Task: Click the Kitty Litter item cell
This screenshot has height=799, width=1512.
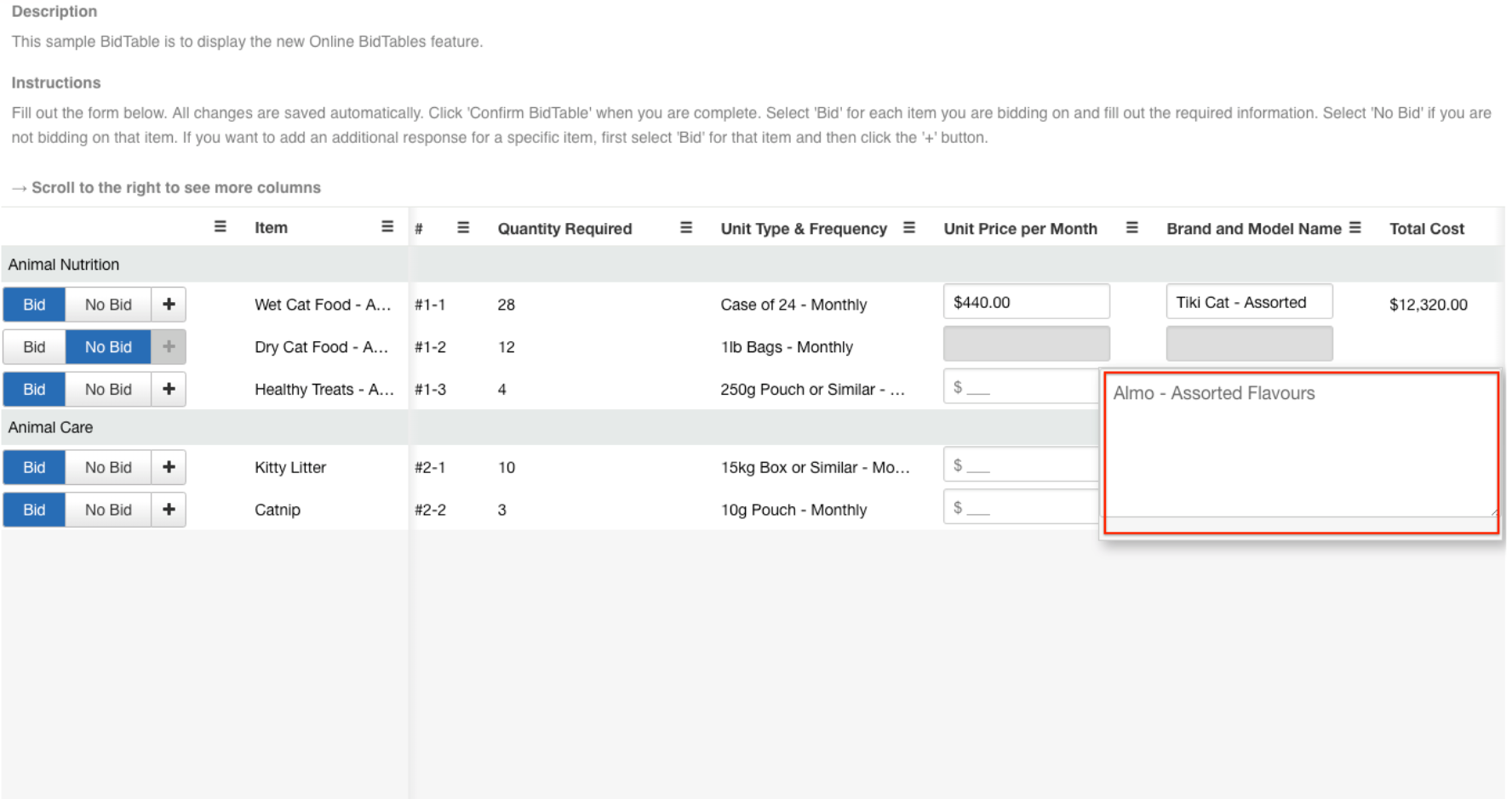Action: pyautogui.click(x=290, y=467)
